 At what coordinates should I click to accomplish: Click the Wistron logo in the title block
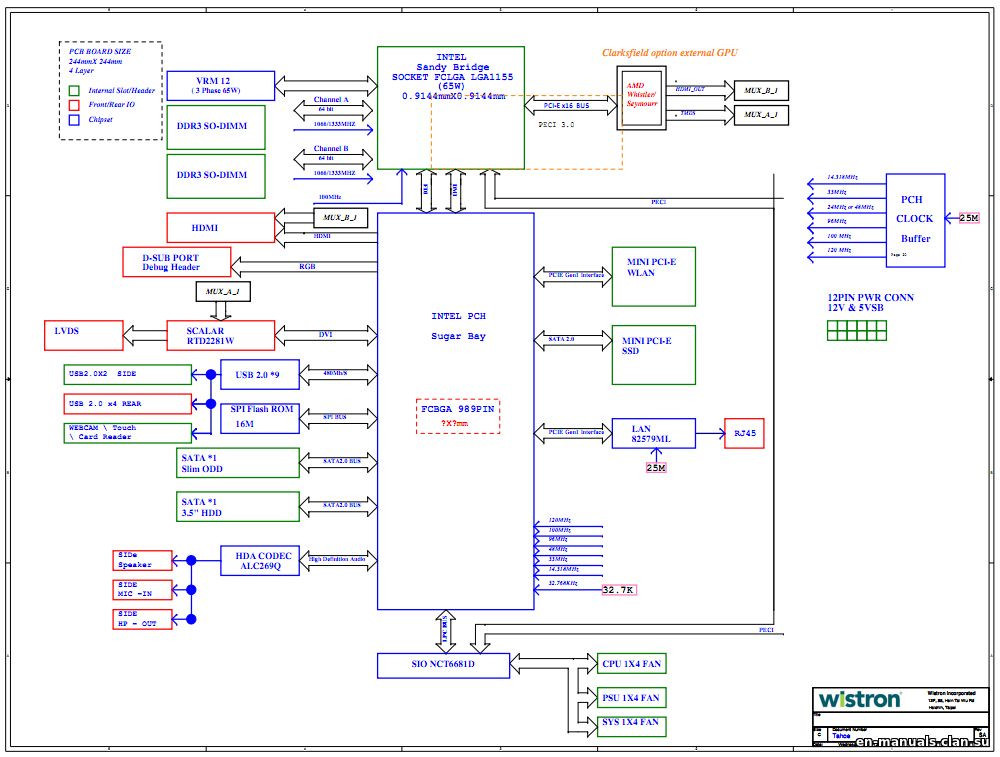[x=859, y=699]
